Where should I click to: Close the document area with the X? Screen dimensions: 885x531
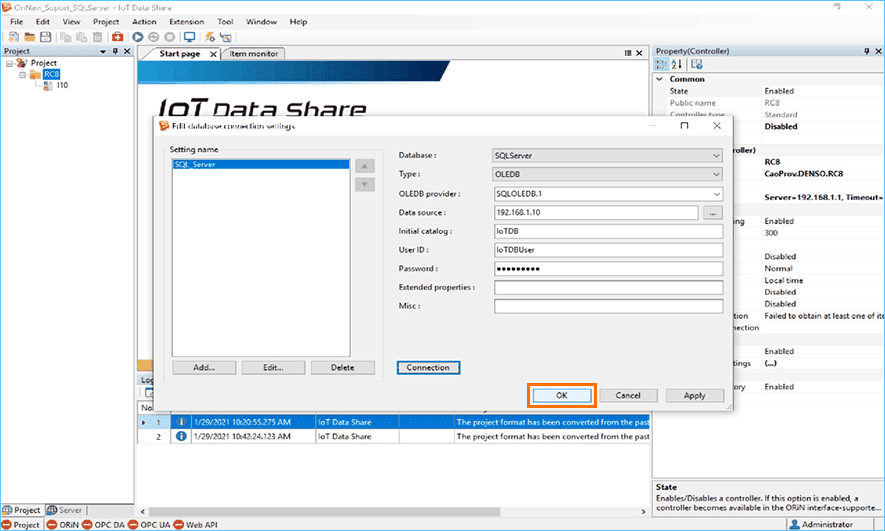click(x=639, y=53)
